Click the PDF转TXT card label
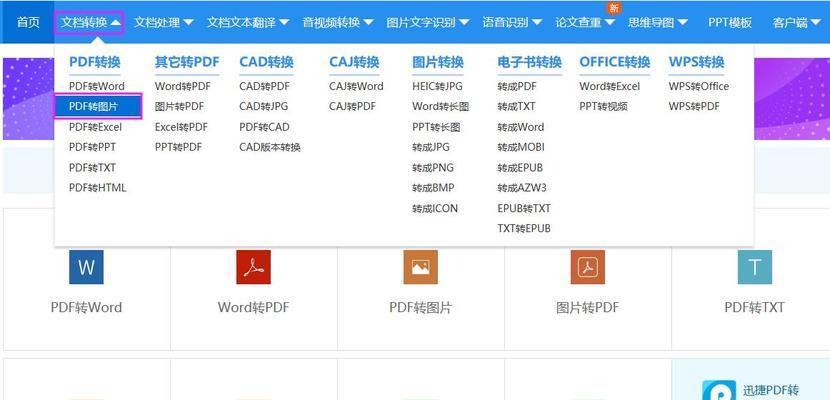The height and width of the screenshot is (400, 830). [754, 307]
